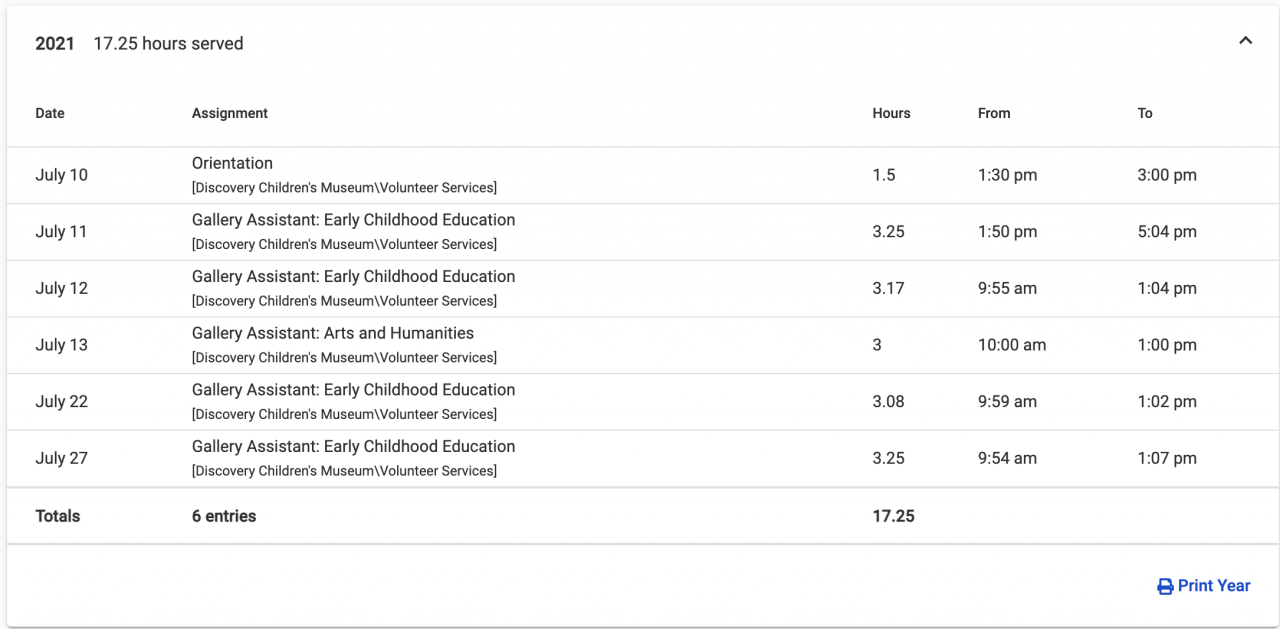The image size is (1280, 629).
Task: Click the Hours column header
Action: click(x=891, y=113)
